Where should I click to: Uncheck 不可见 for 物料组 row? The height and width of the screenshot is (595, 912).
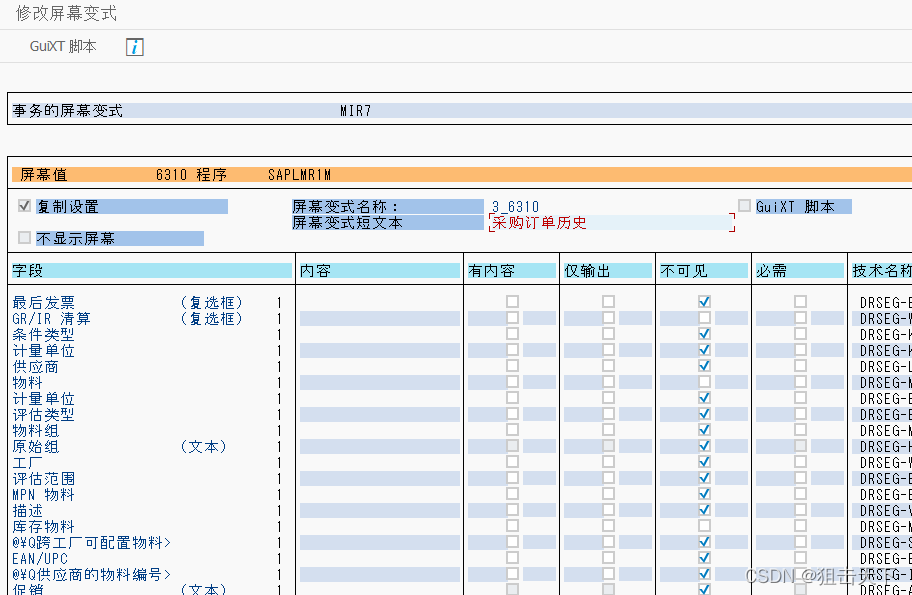(x=703, y=430)
